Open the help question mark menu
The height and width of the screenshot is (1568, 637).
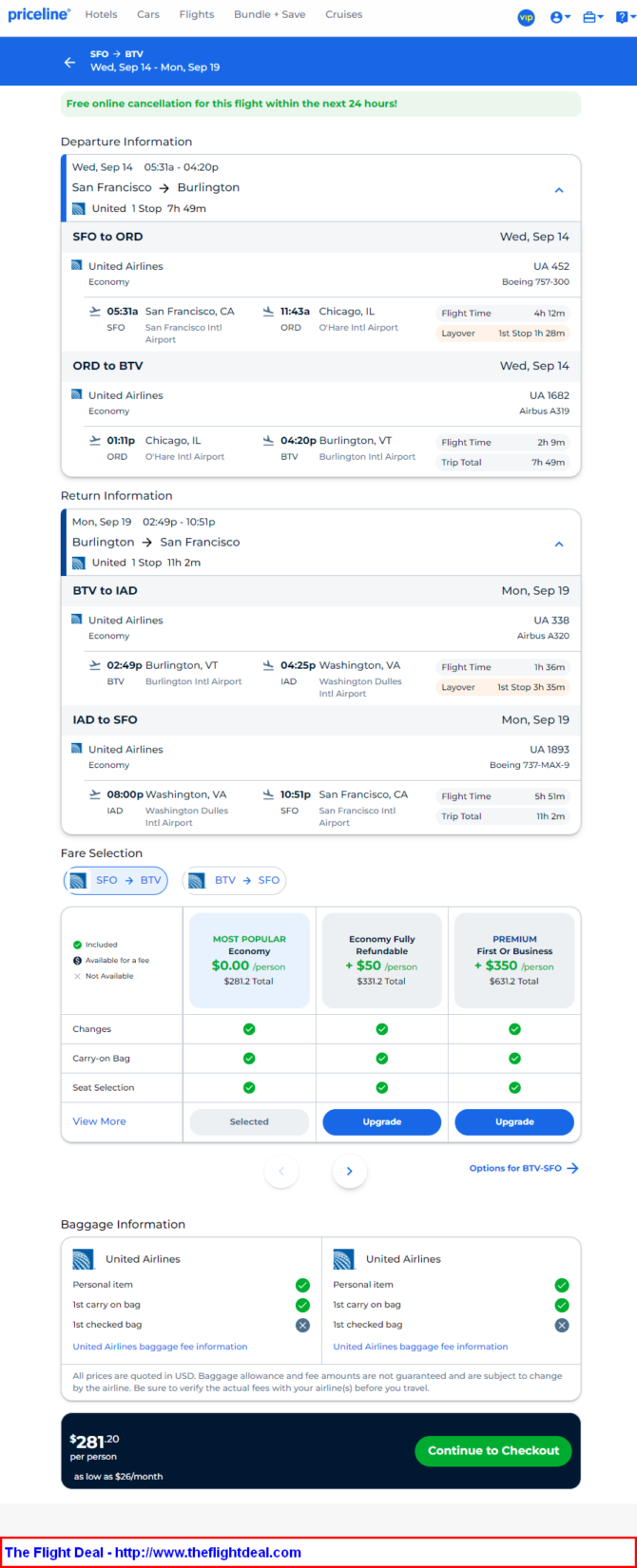click(x=624, y=17)
